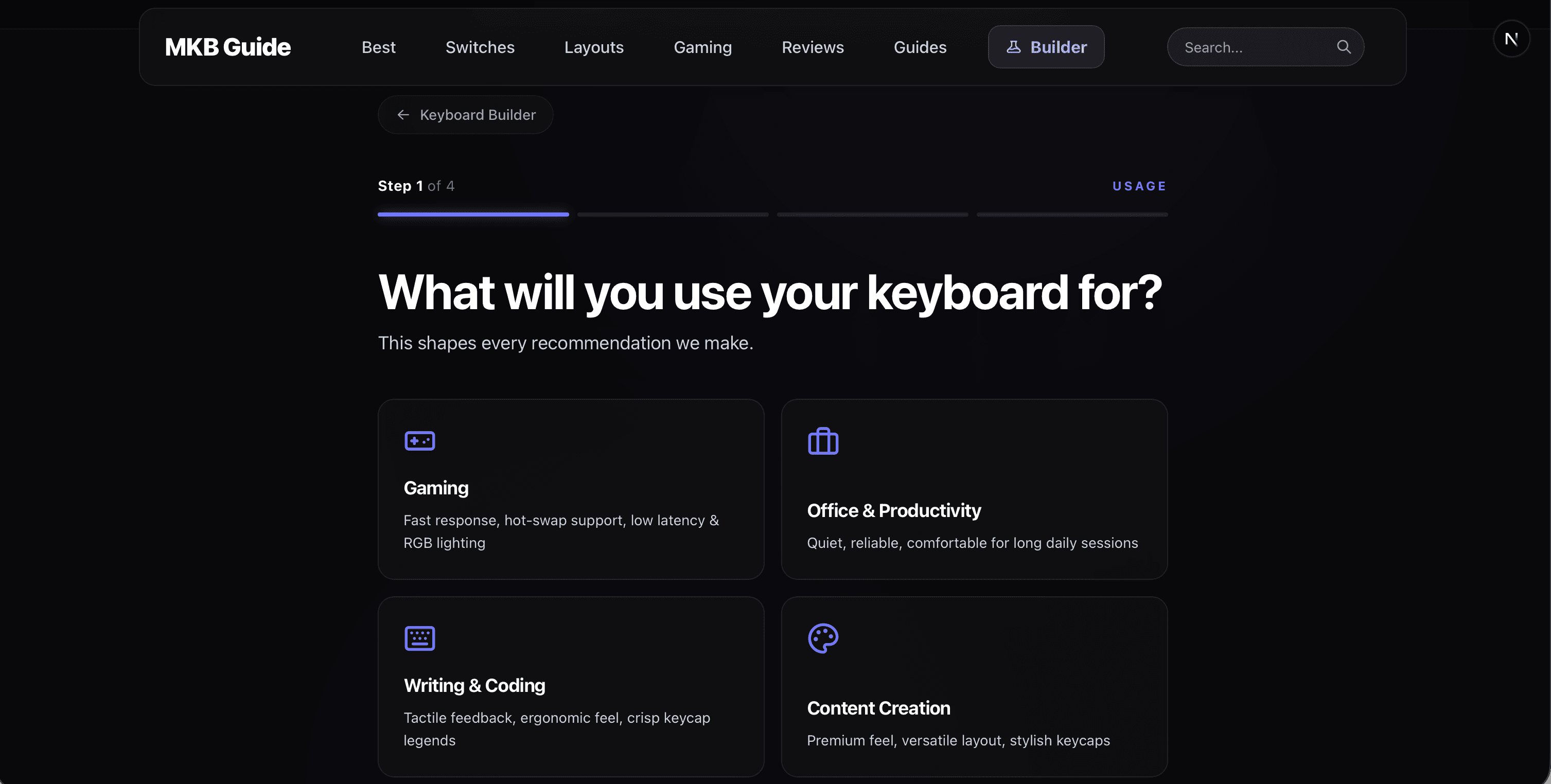Click the palette icon for Content Creation
Image resolution: width=1551 pixels, height=784 pixels.
point(823,638)
